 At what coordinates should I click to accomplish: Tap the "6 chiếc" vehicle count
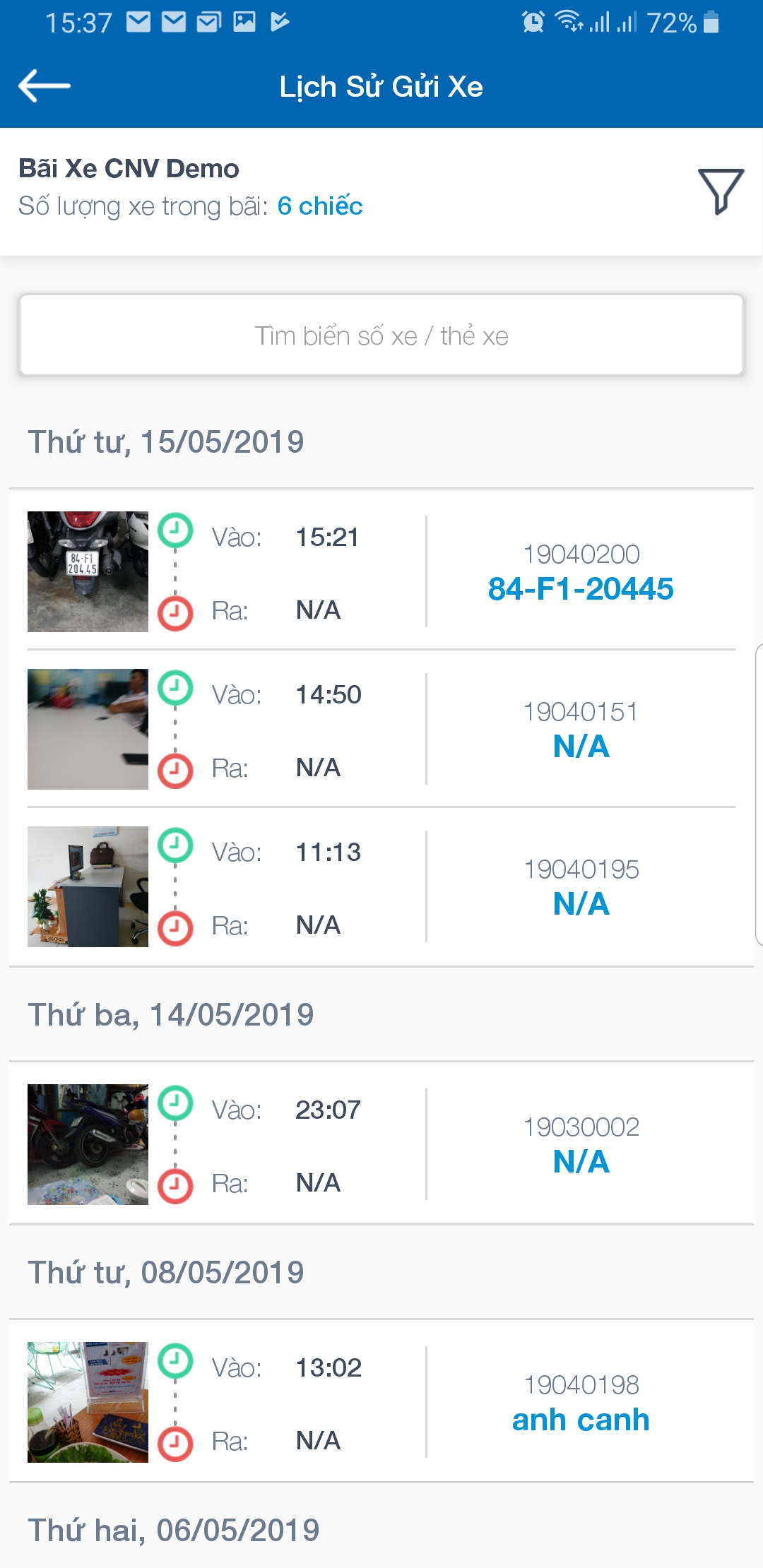pos(320,206)
